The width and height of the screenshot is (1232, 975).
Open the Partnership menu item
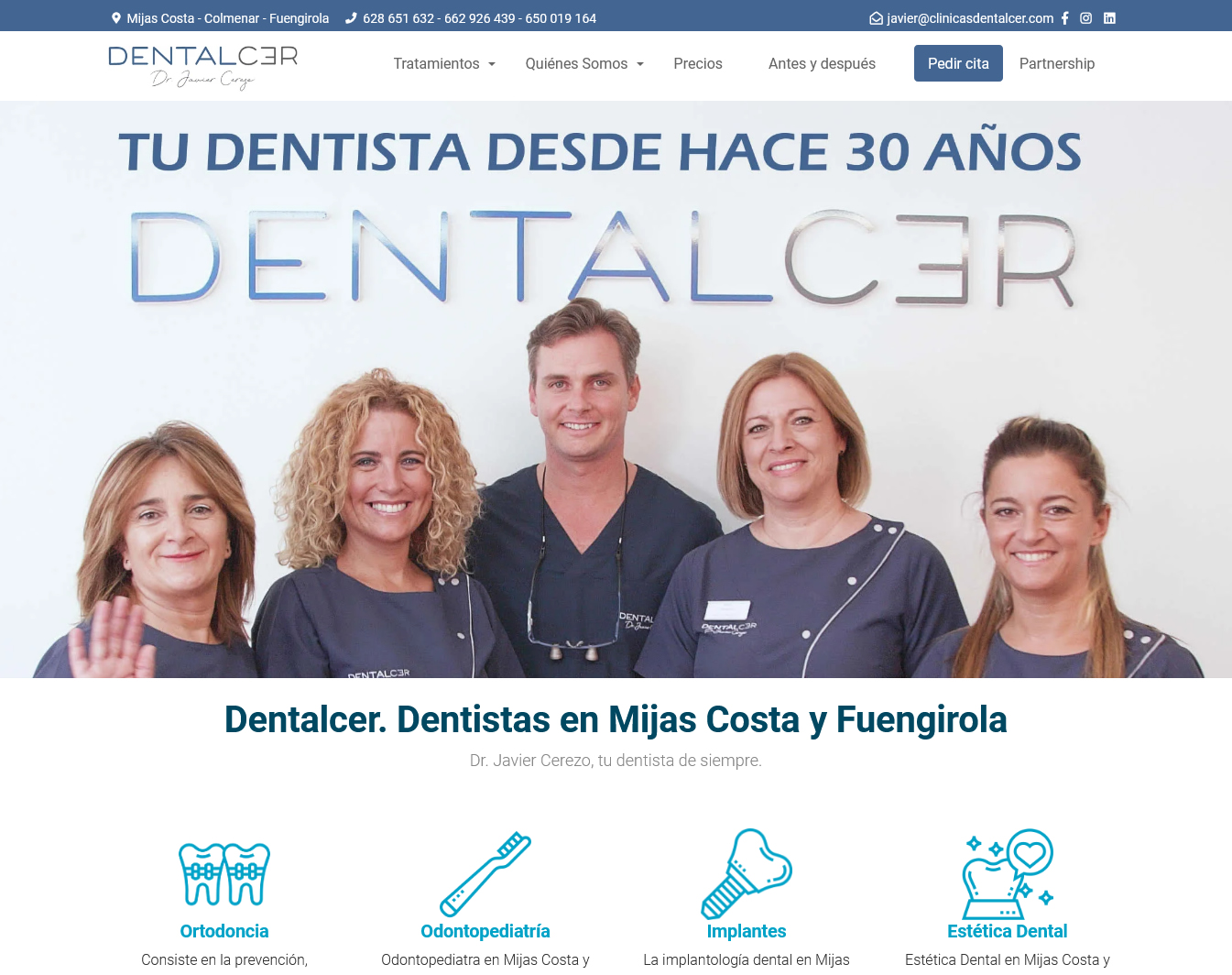click(1056, 63)
